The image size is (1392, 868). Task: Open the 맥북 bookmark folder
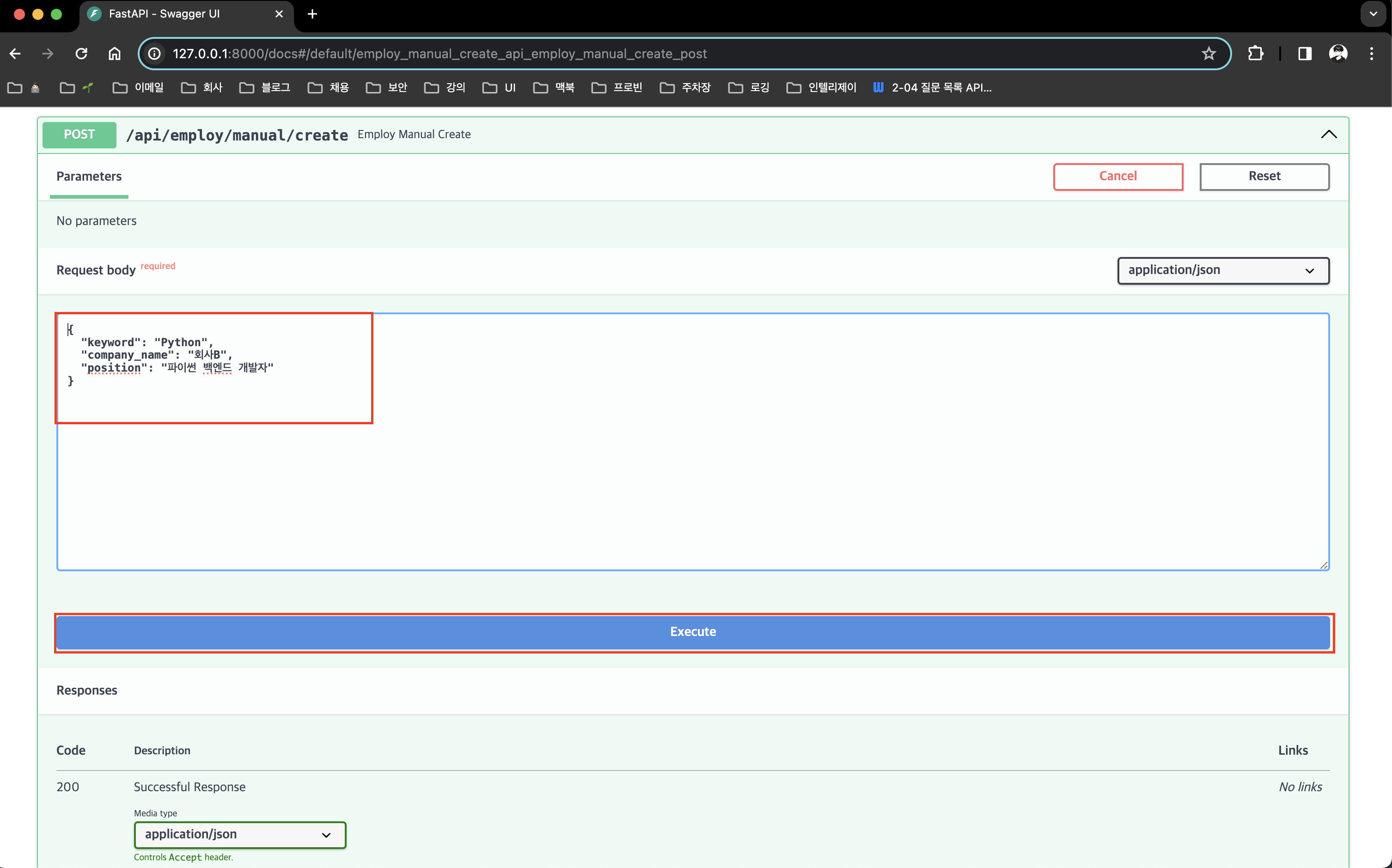pyautogui.click(x=554, y=87)
